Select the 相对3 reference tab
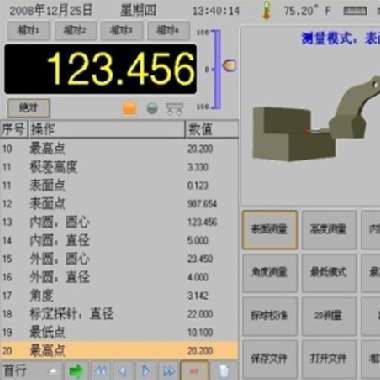This screenshot has width=380, height=380. click(122, 31)
